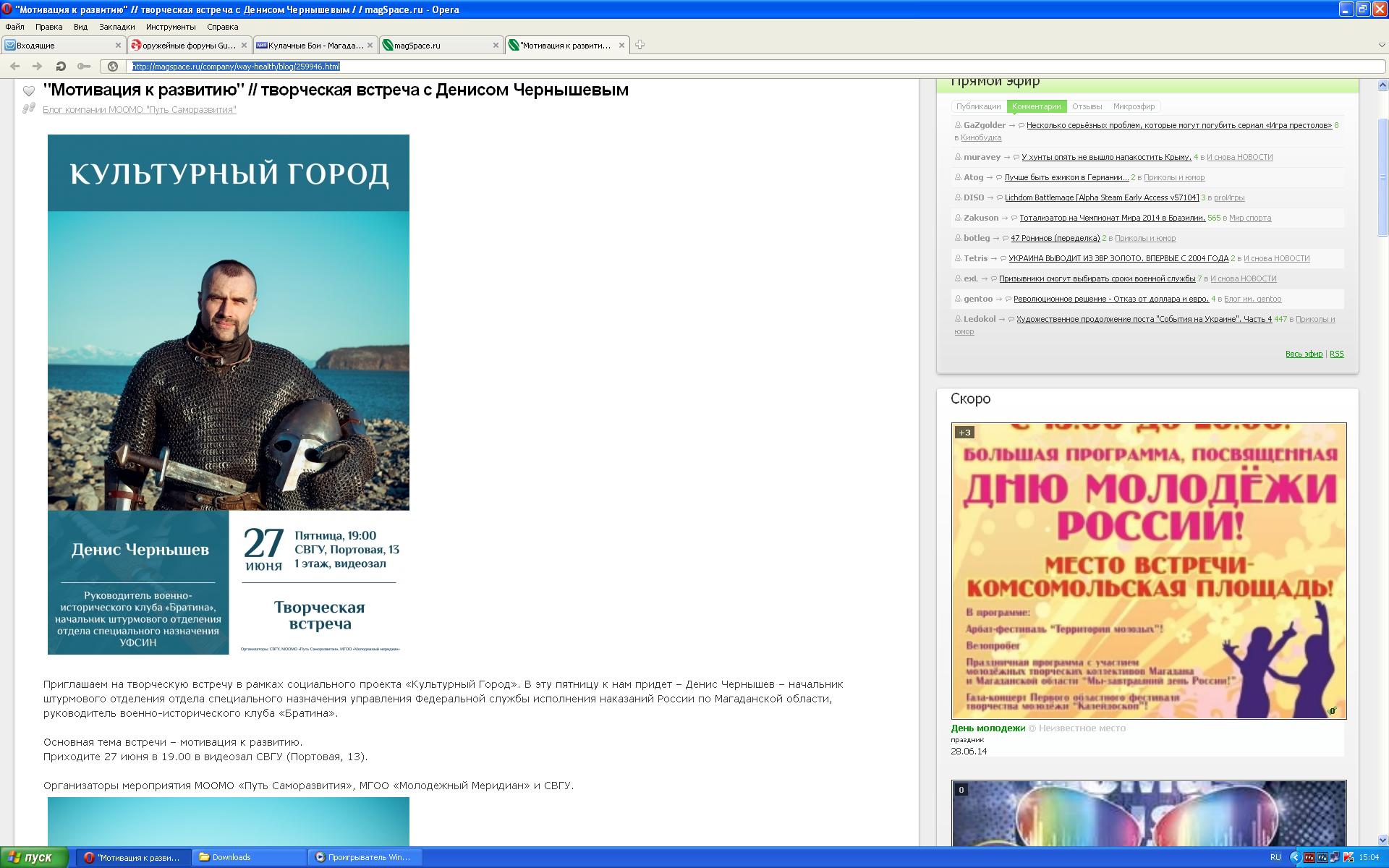
Task: Click the FFv tray icon
Action: coord(1309,857)
